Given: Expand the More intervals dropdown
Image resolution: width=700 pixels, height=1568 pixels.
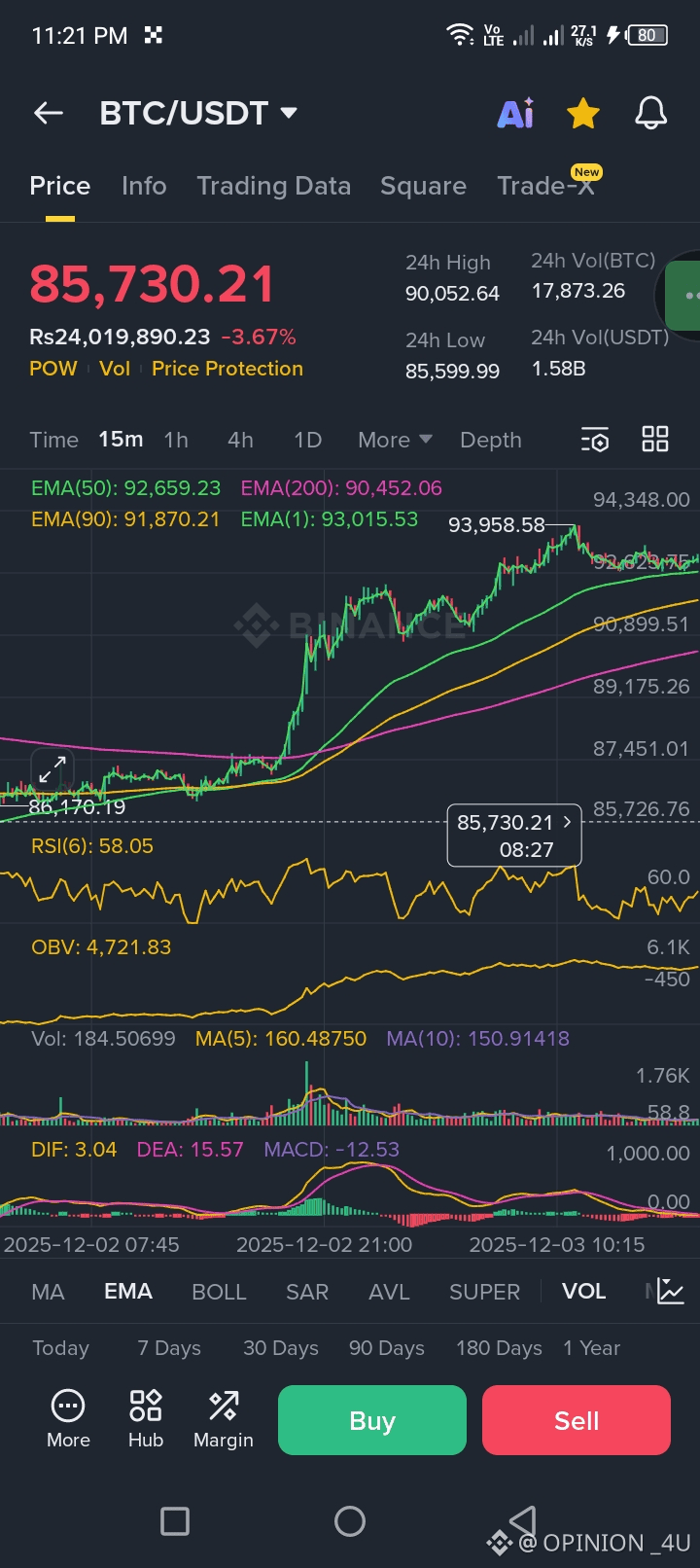Looking at the screenshot, I should click(395, 440).
